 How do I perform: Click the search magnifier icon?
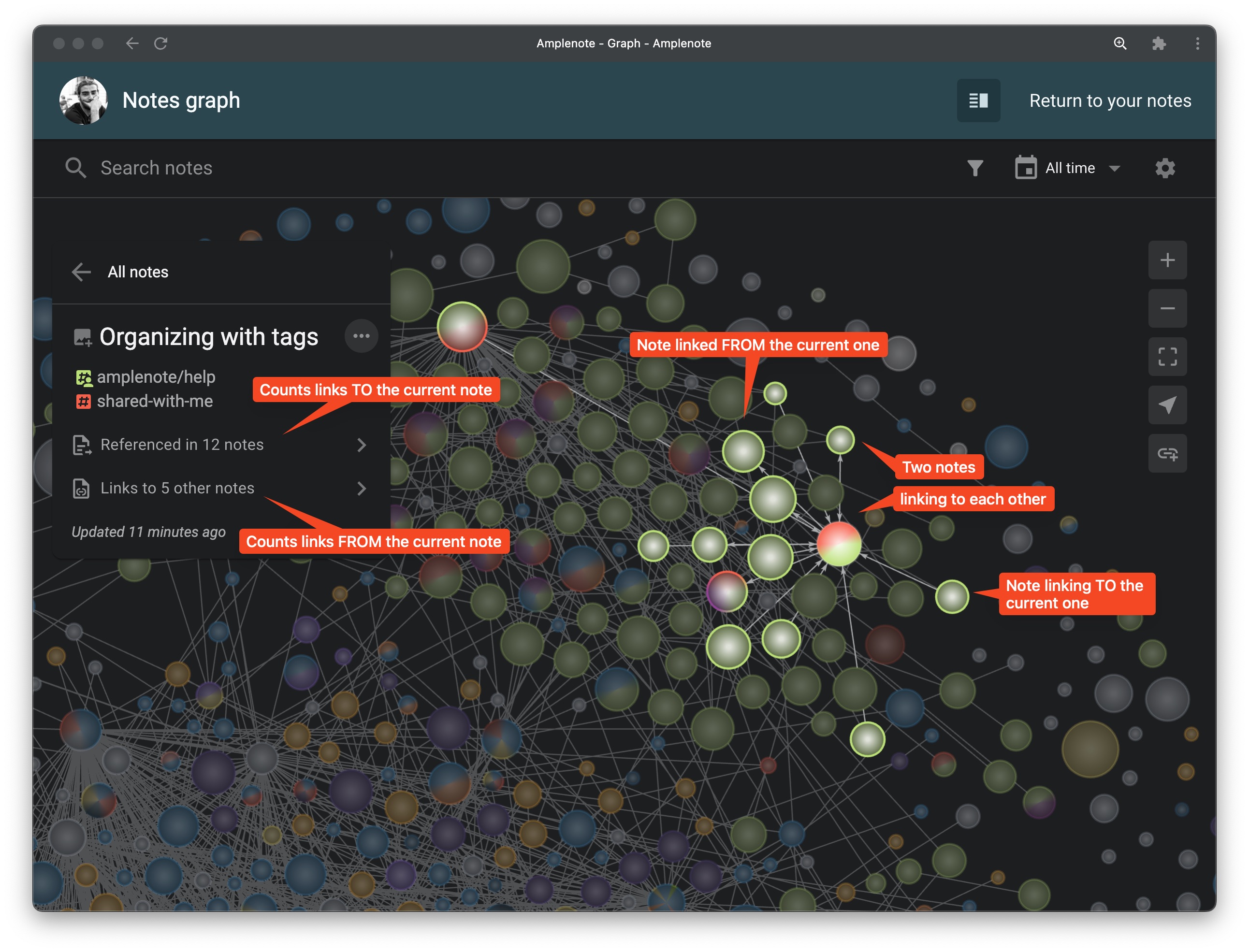[75, 168]
